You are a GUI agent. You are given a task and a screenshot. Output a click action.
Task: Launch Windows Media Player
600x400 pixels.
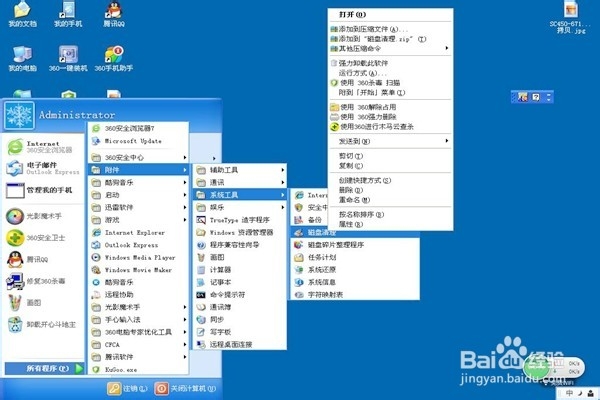tap(139, 258)
